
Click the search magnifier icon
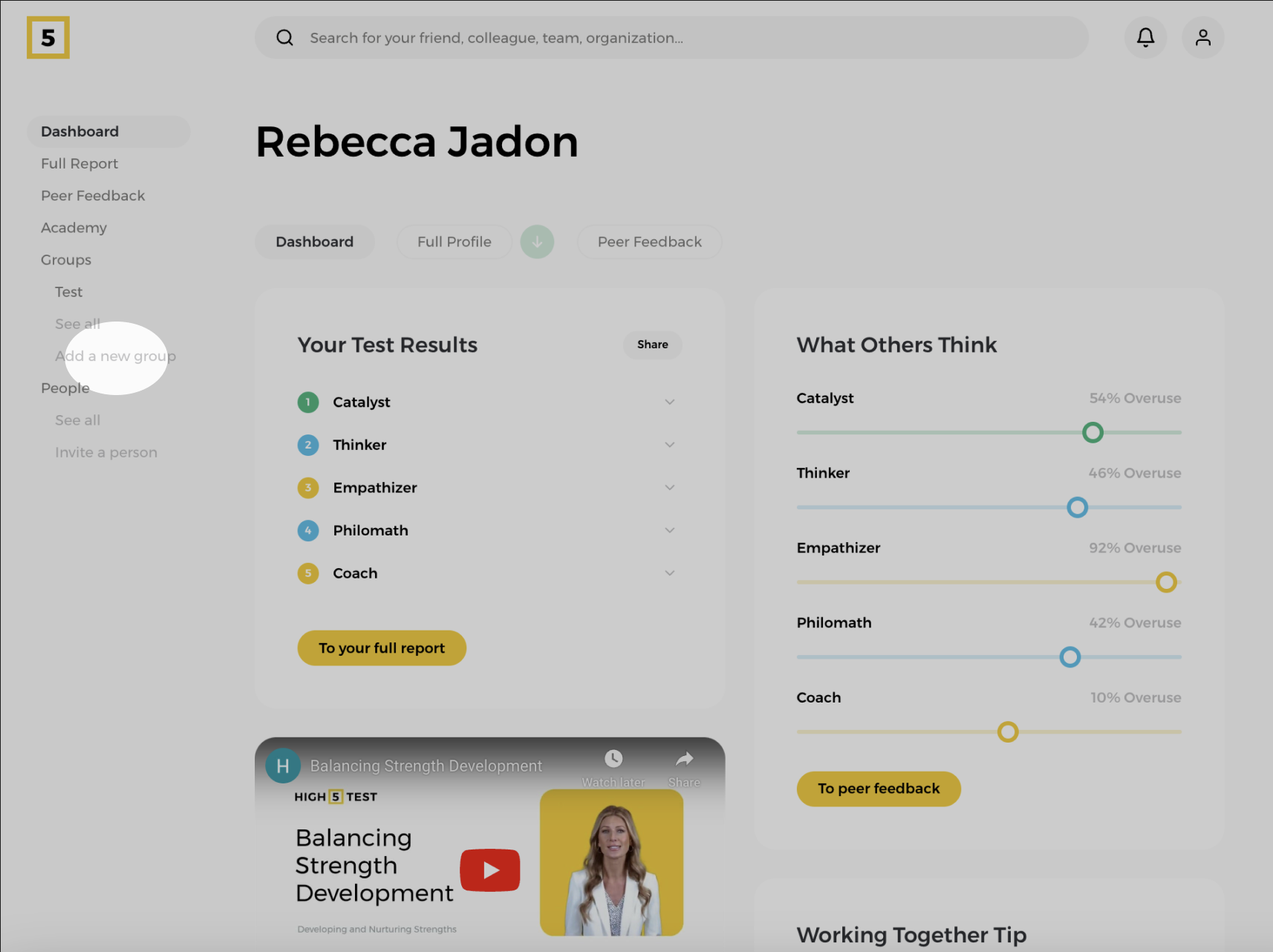pos(284,38)
